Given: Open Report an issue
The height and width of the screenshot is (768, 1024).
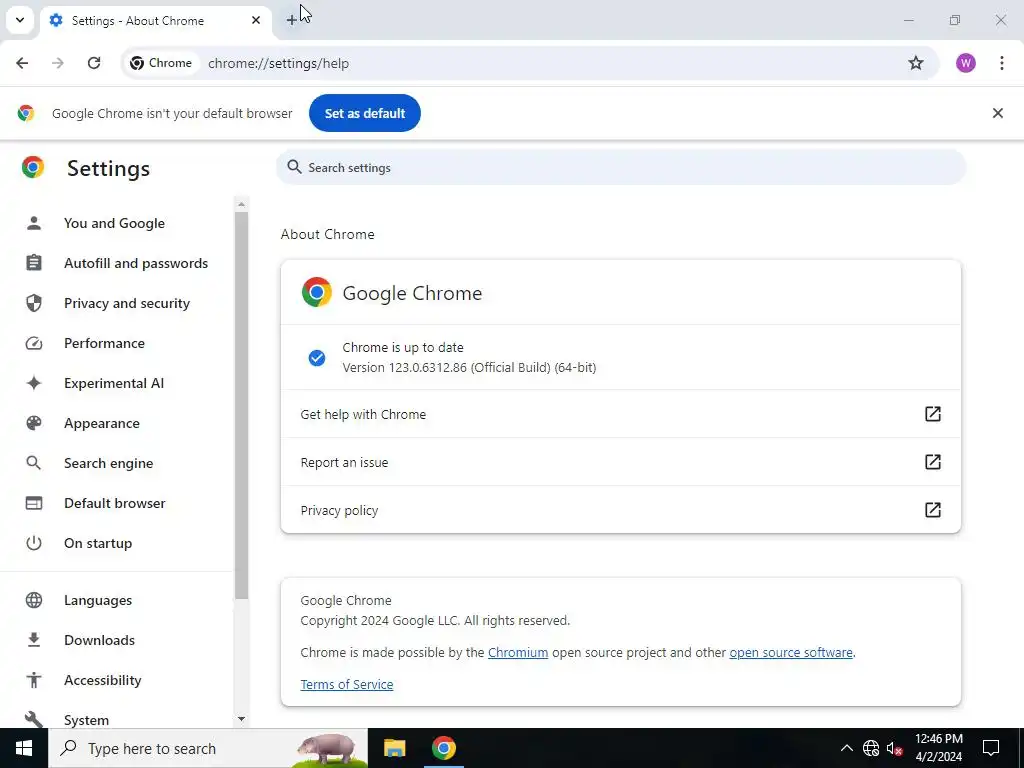Looking at the screenshot, I should point(620,462).
